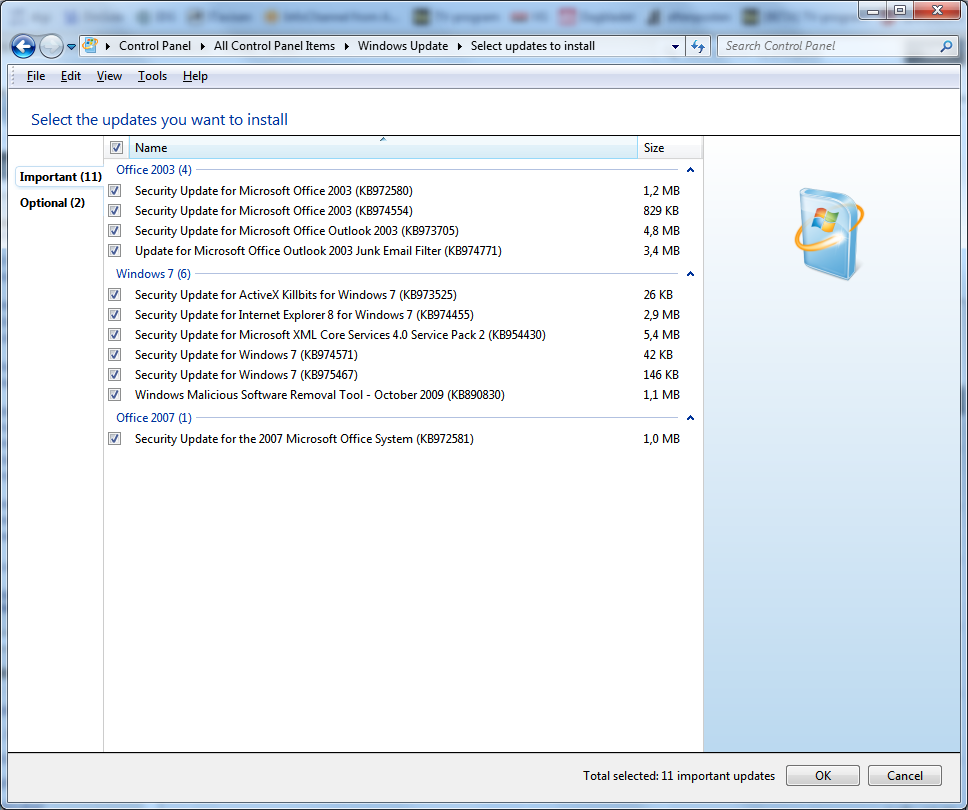This screenshot has height=810, width=968.
Task: Sort by the Name column header
Action: click(383, 148)
